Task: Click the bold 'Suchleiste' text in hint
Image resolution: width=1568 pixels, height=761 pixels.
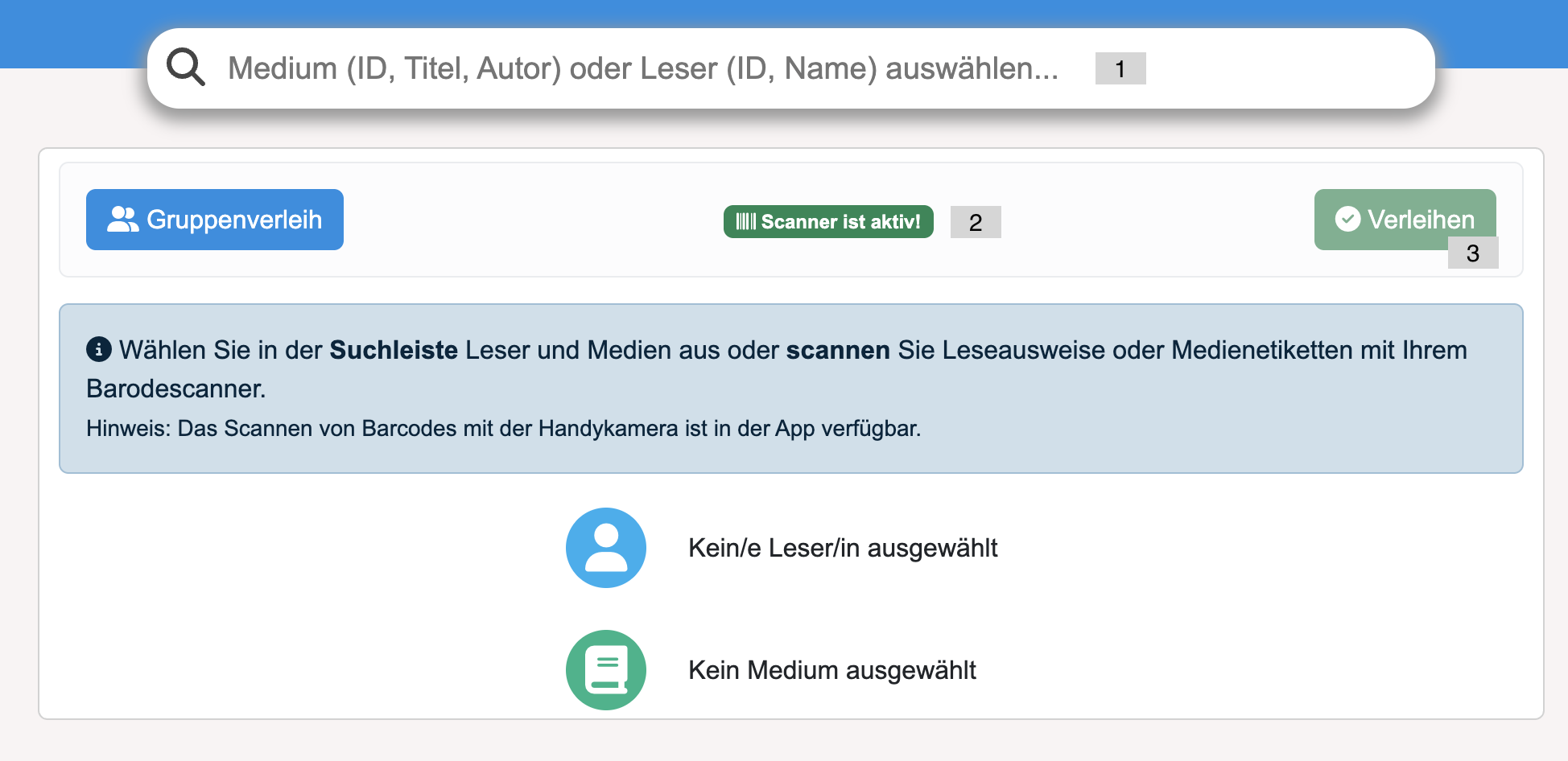Action: tap(392, 350)
